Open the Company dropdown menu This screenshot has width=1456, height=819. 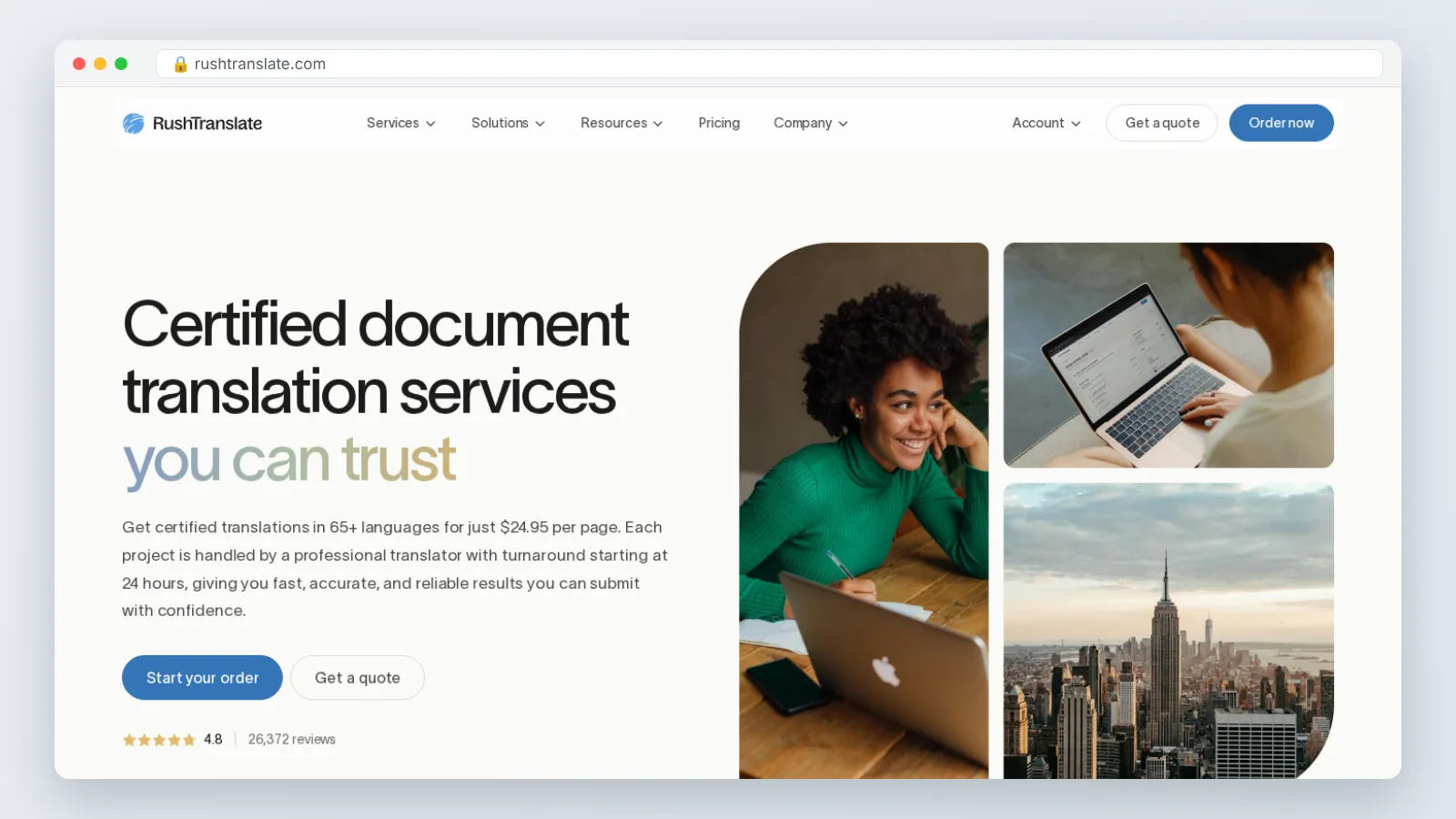pos(811,123)
